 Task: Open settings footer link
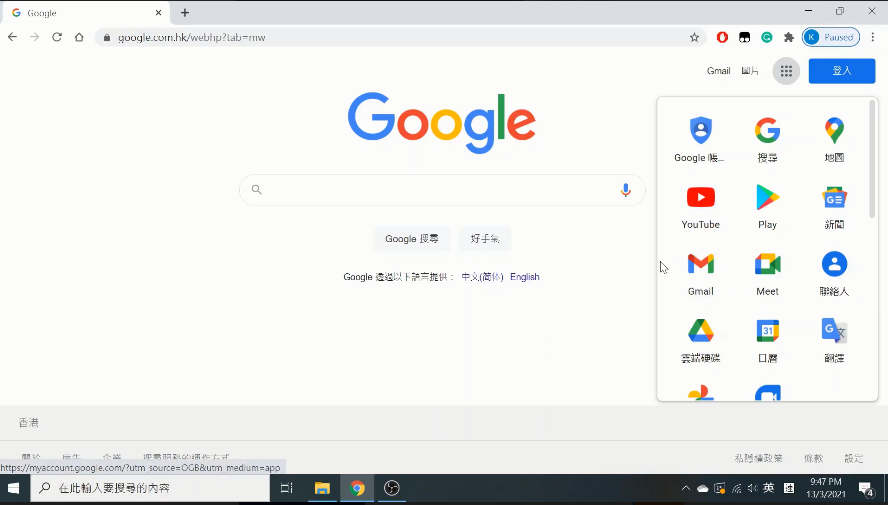point(854,459)
